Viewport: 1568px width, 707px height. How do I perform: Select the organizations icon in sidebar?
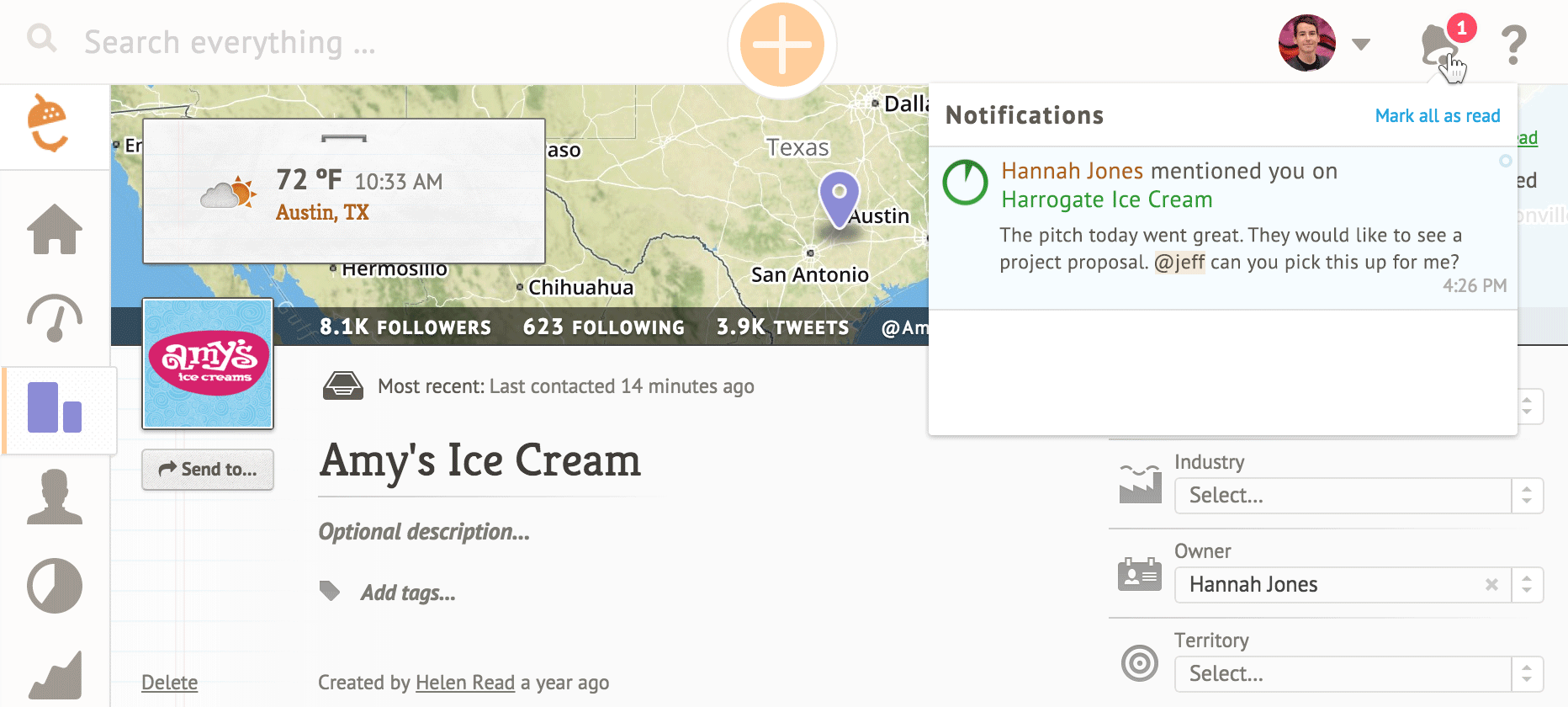55,407
